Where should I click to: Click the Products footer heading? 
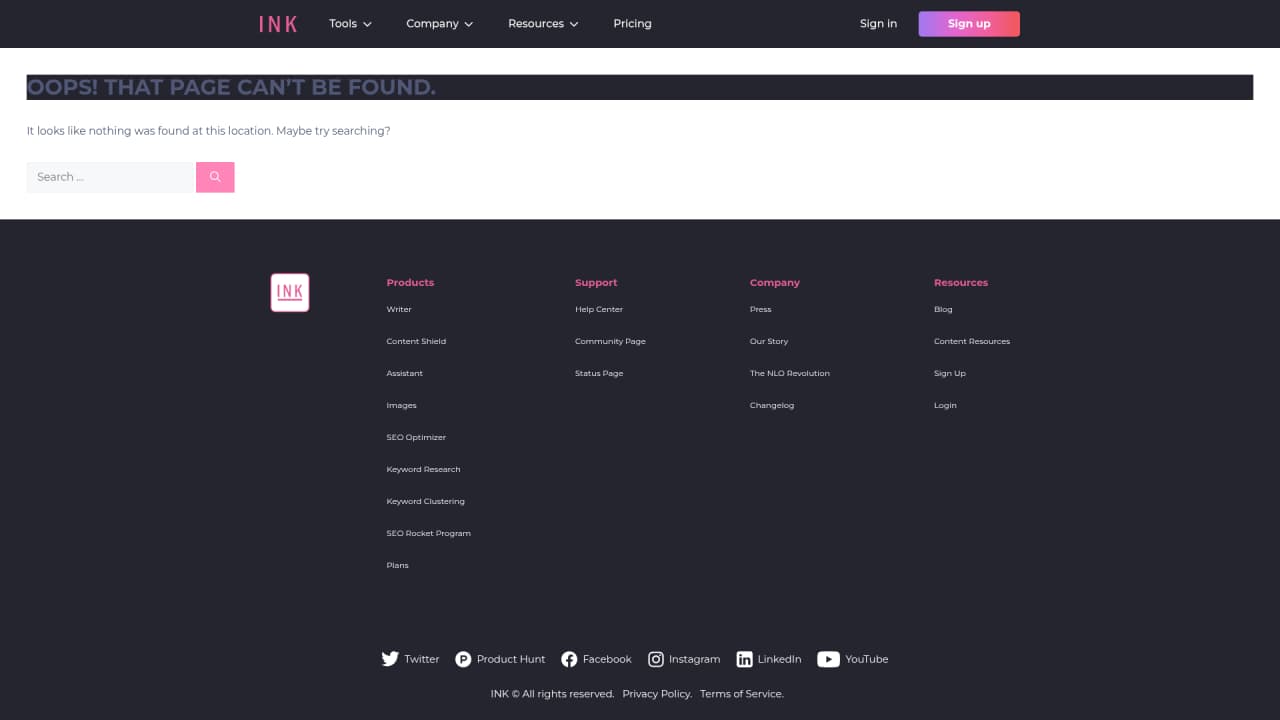410,282
